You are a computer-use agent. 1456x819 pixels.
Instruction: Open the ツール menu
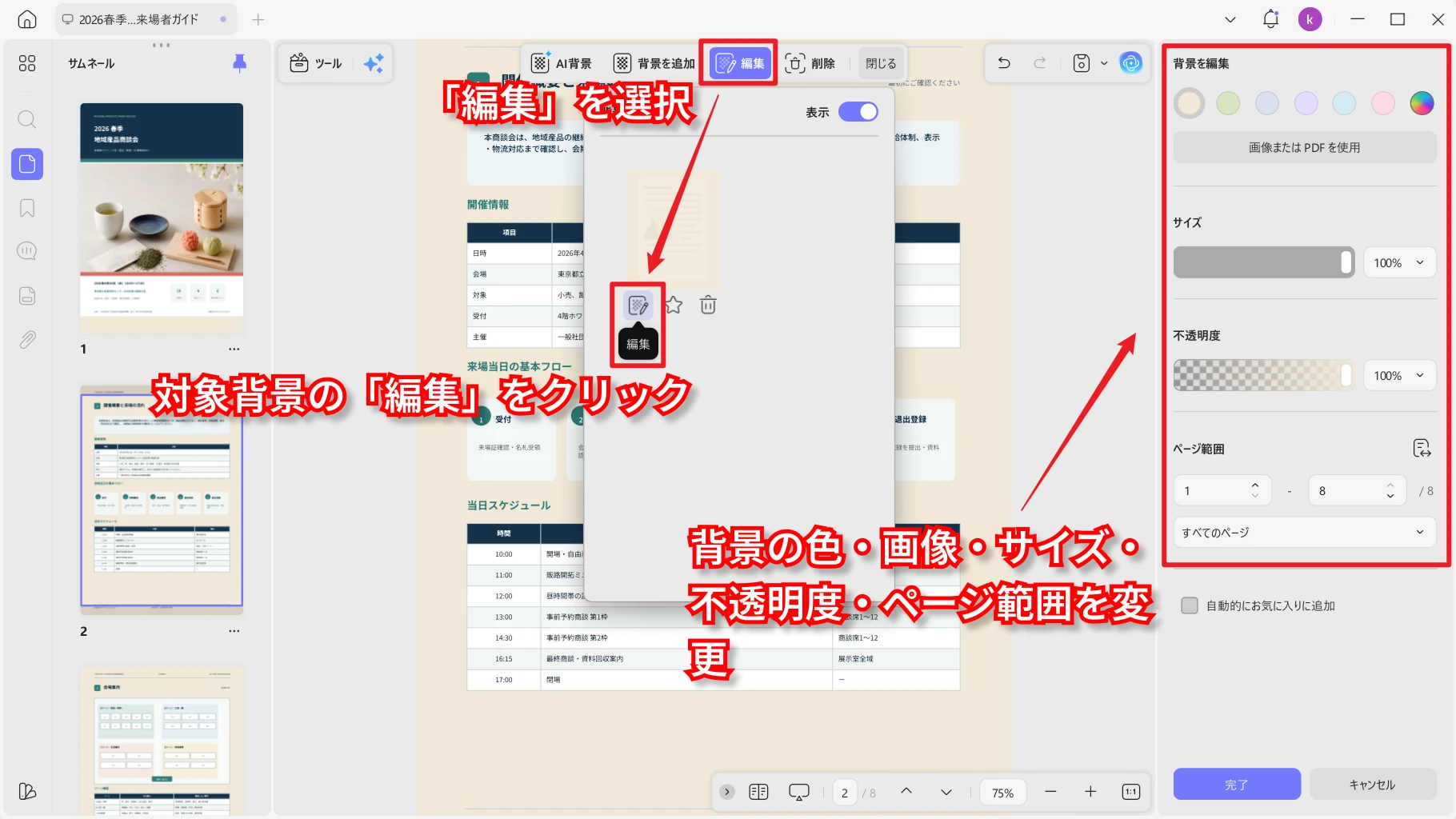click(x=316, y=63)
